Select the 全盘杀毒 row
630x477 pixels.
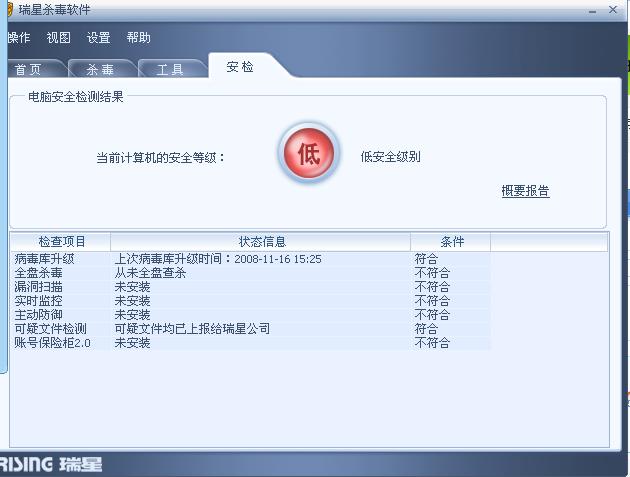click(251, 273)
